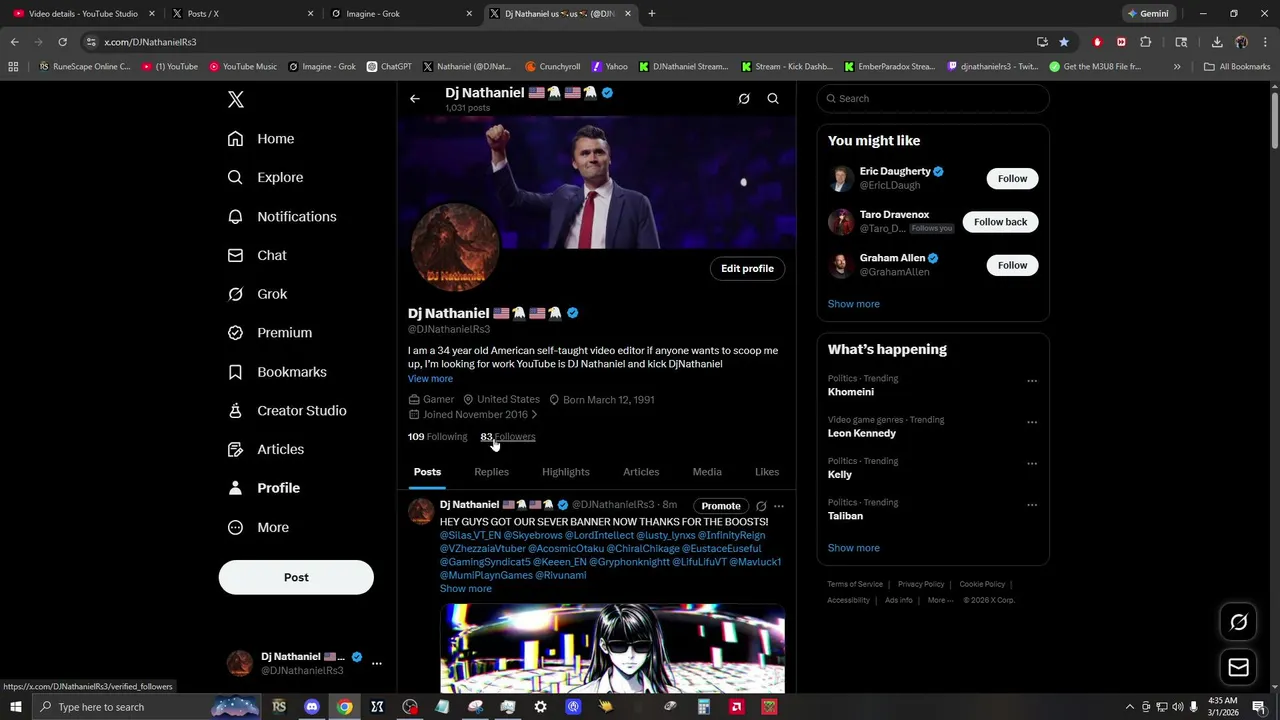
Task: Switch to the Replies tab
Action: (x=491, y=472)
